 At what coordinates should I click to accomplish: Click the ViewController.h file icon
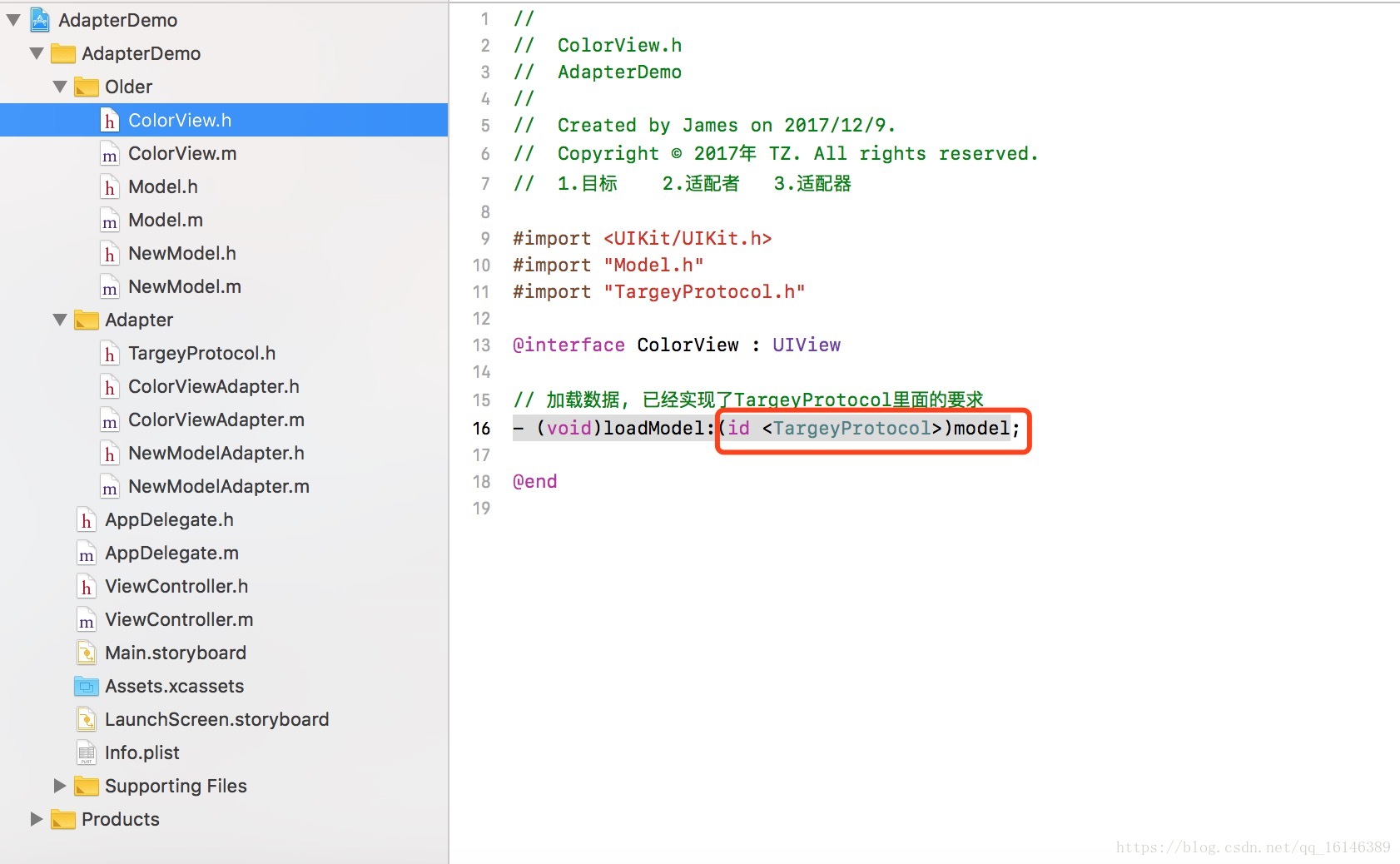tap(87, 587)
